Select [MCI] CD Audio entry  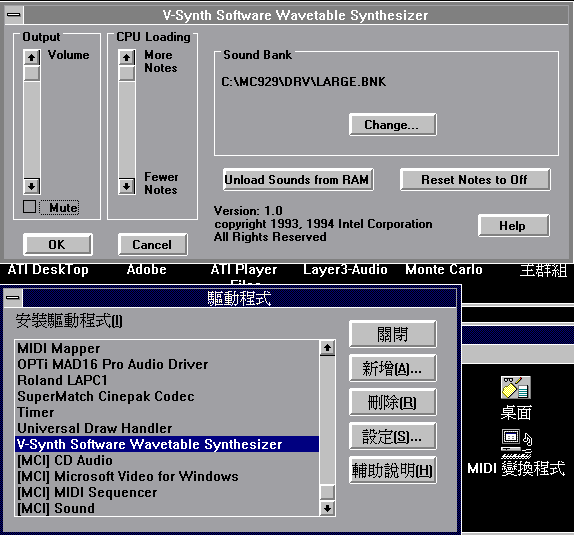pos(167,460)
